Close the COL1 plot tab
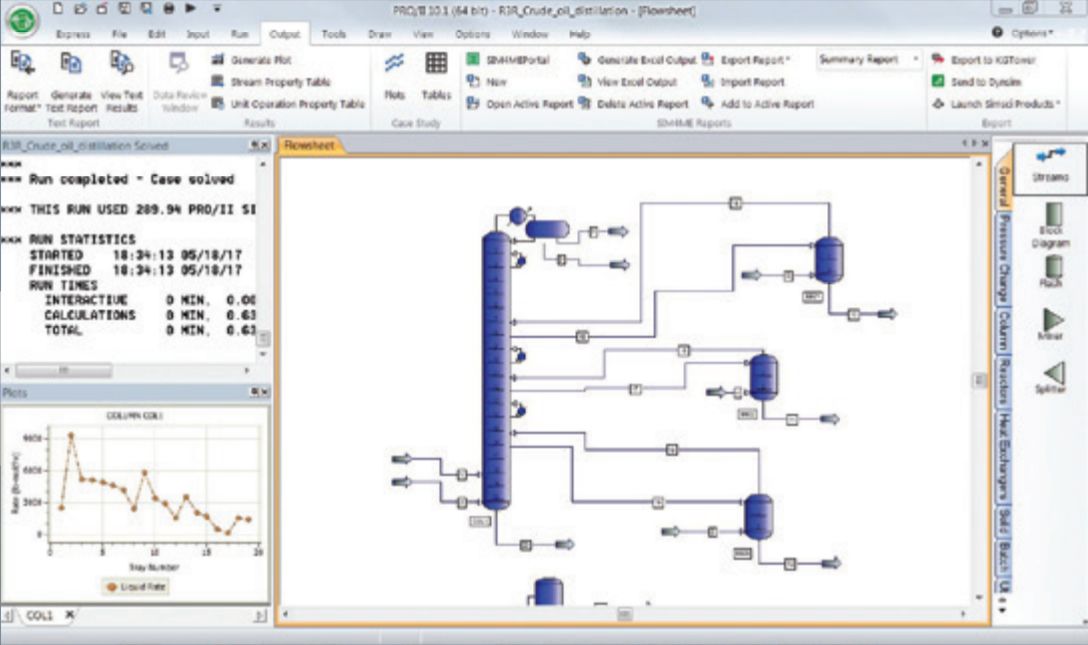 pos(69,615)
